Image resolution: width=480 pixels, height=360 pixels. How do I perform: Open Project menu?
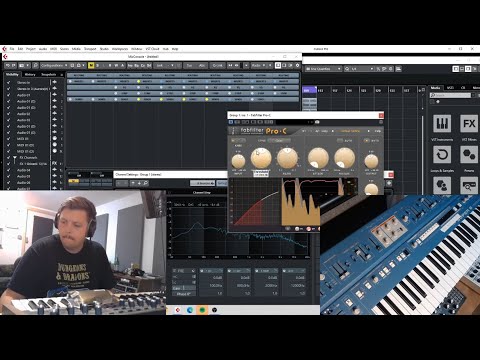point(31,49)
